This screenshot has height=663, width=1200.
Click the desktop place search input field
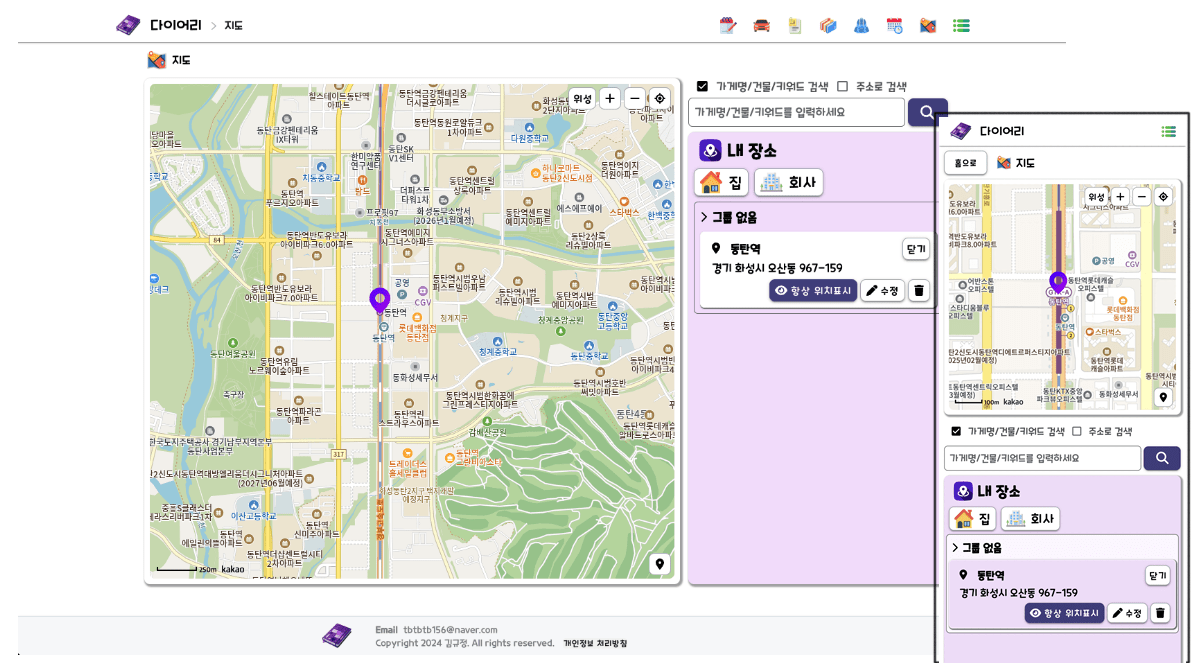tap(796, 112)
